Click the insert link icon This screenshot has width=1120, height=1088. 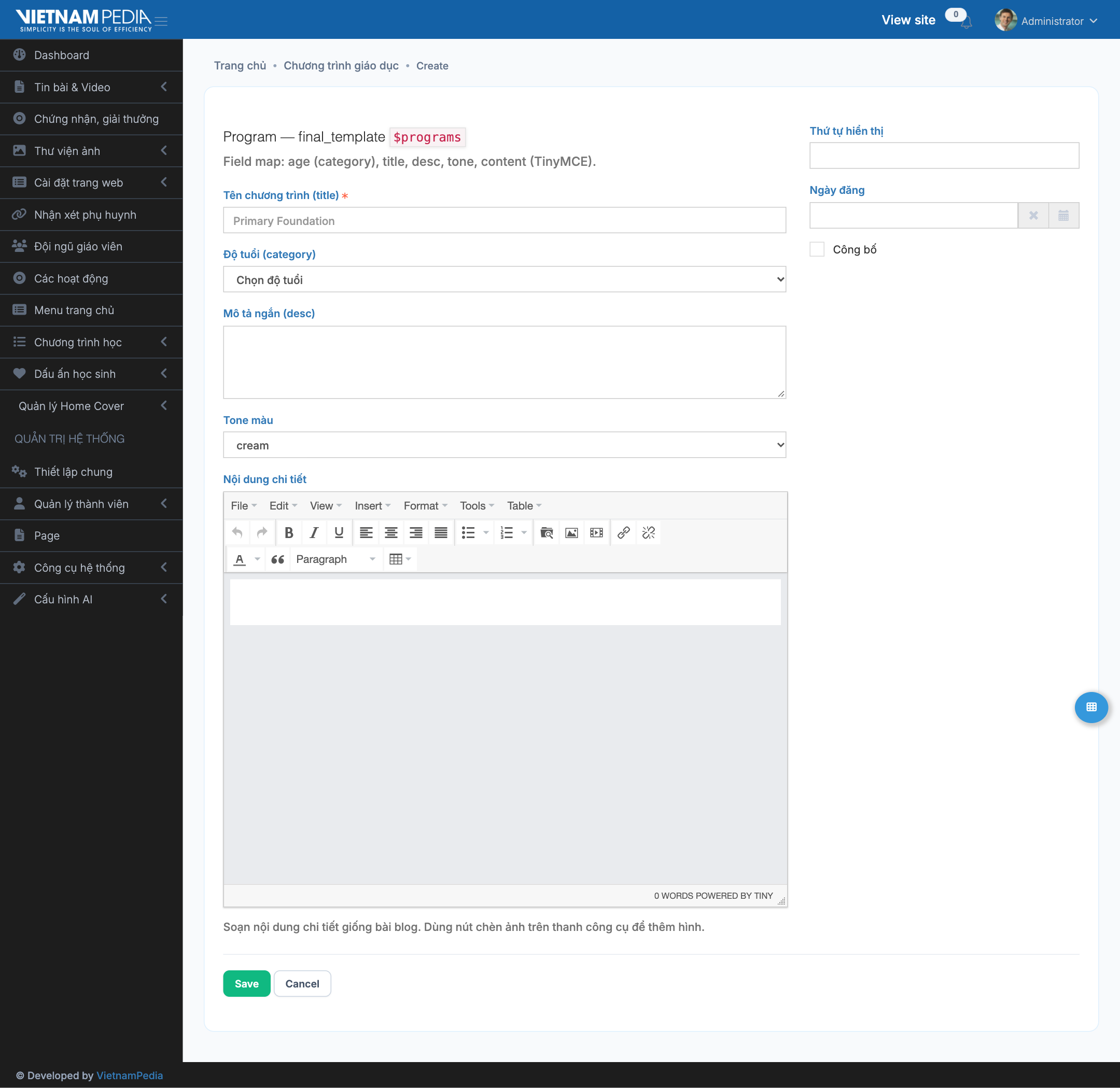tap(624, 532)
